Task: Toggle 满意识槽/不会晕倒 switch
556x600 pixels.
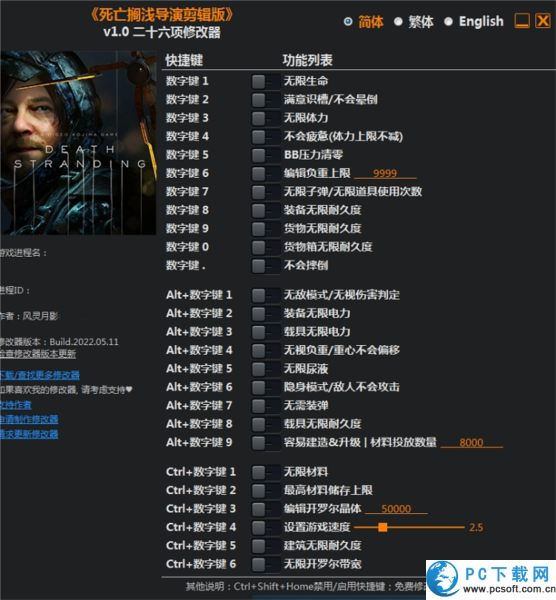Action: (265, 100)
